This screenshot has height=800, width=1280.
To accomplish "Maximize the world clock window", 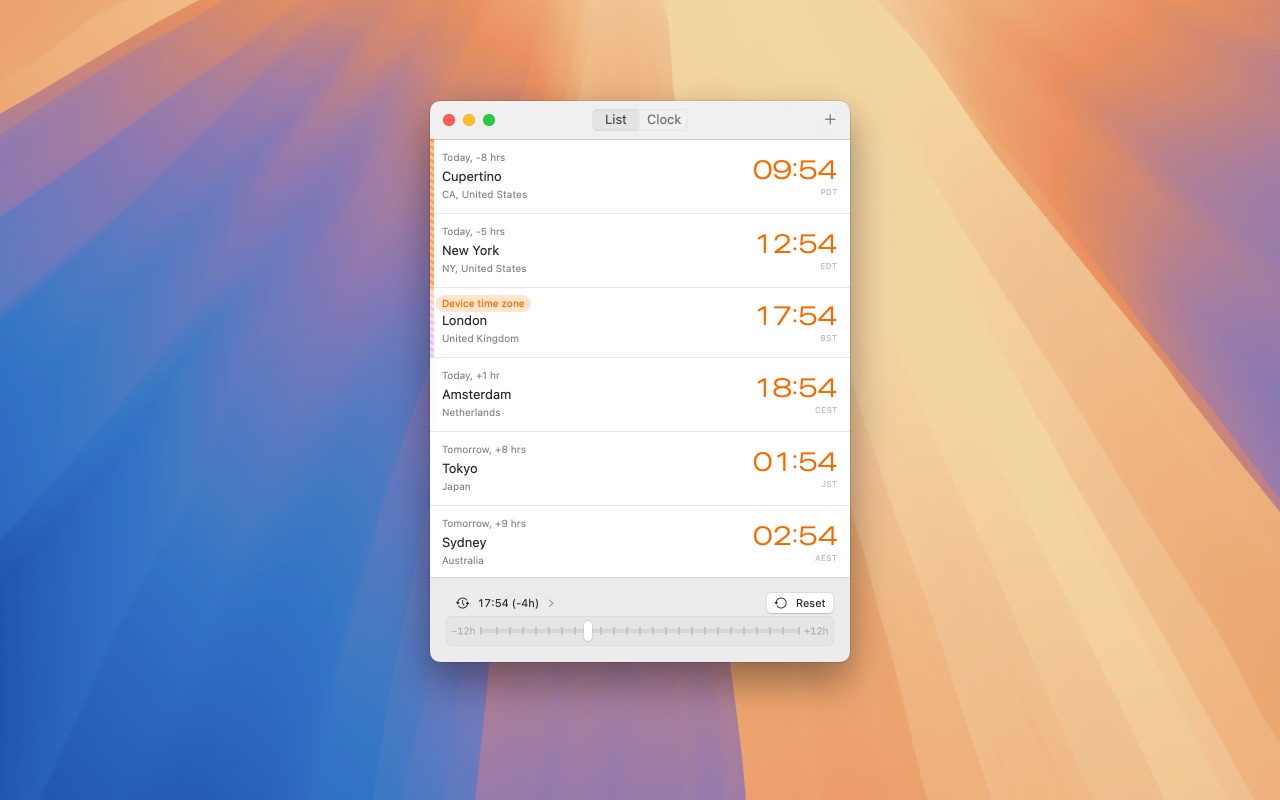I will 489,120.
